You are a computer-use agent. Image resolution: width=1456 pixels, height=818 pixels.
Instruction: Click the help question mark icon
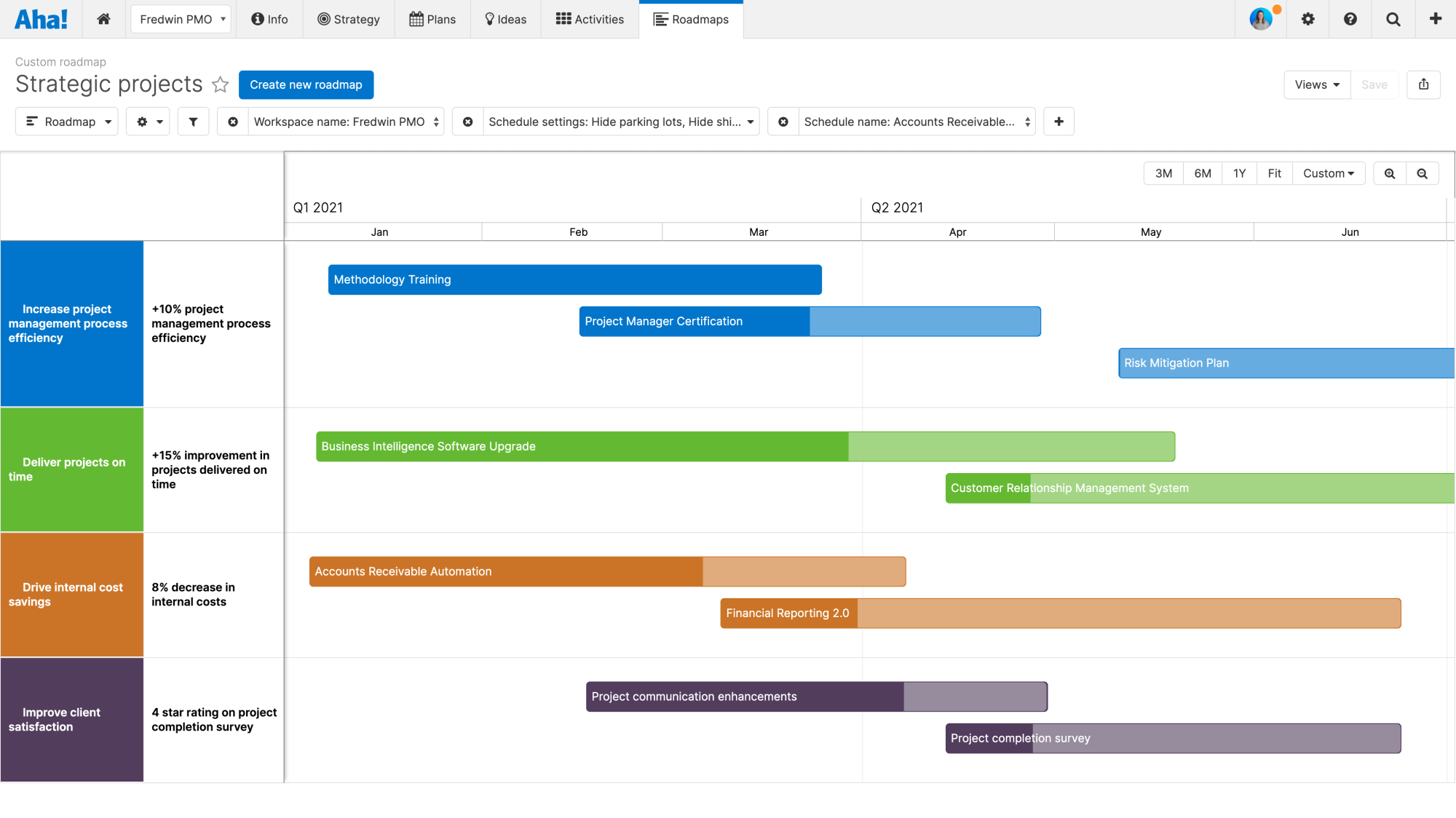(1350, 19)
